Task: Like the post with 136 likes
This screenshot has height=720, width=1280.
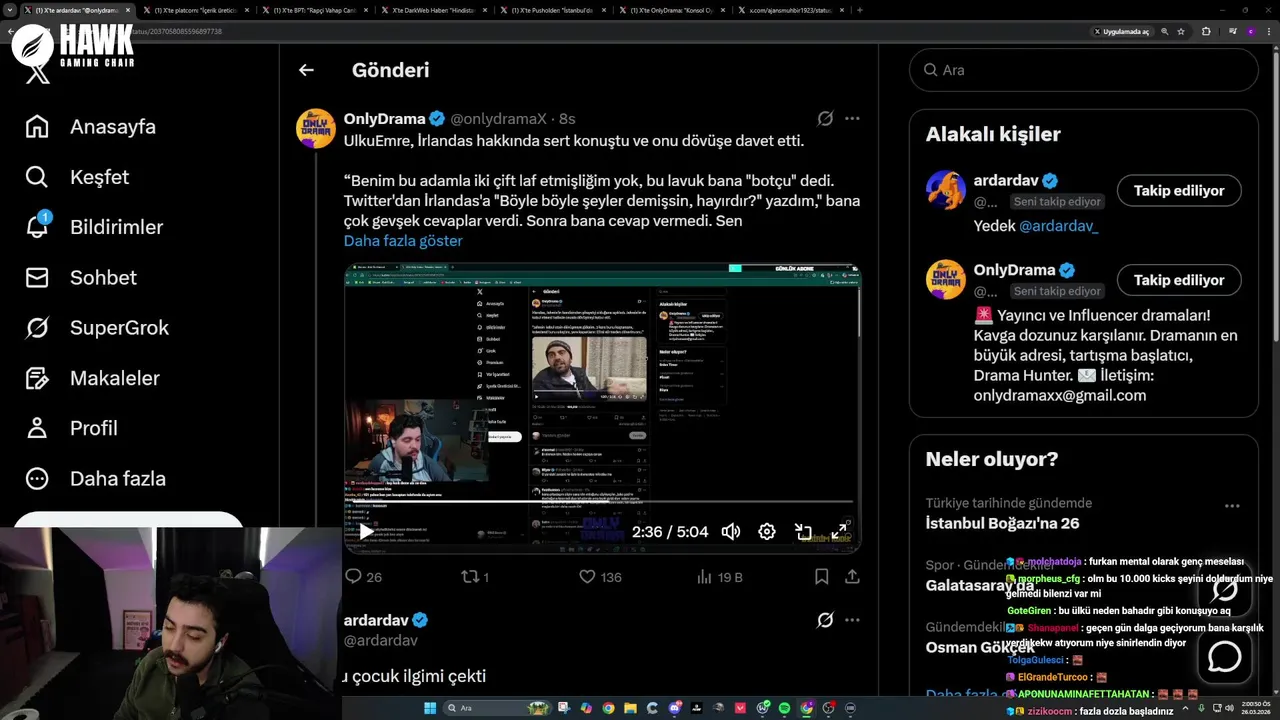Action: 600,577
